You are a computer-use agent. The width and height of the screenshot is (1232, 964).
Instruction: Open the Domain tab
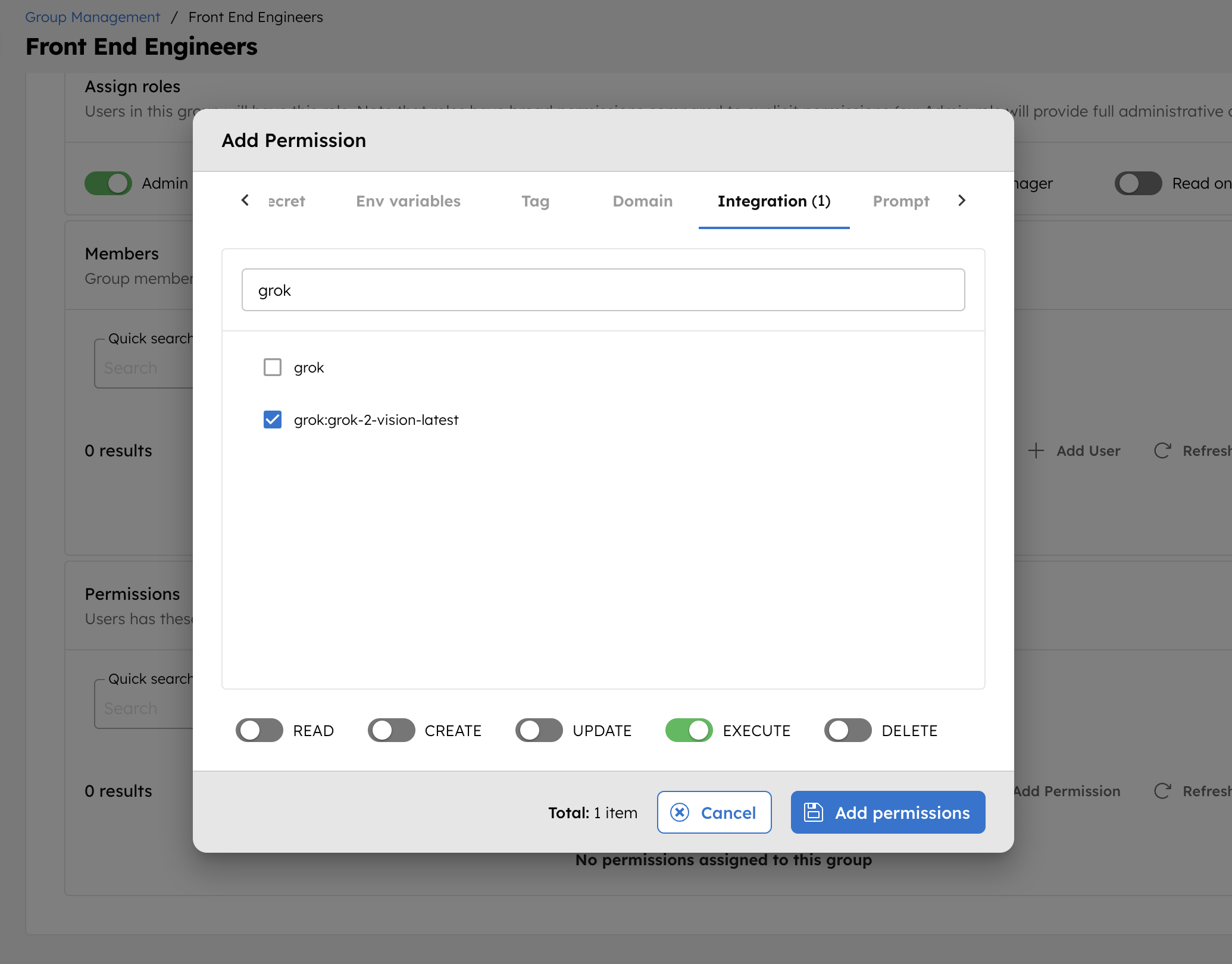tap(643, 201)
